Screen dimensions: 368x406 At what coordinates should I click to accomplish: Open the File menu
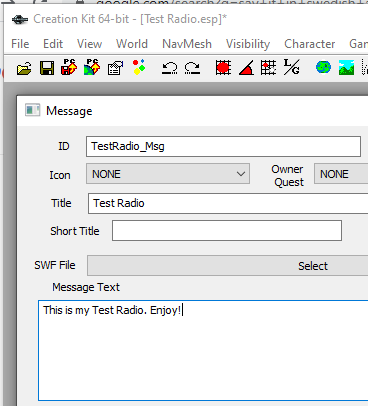coord(20,44)
